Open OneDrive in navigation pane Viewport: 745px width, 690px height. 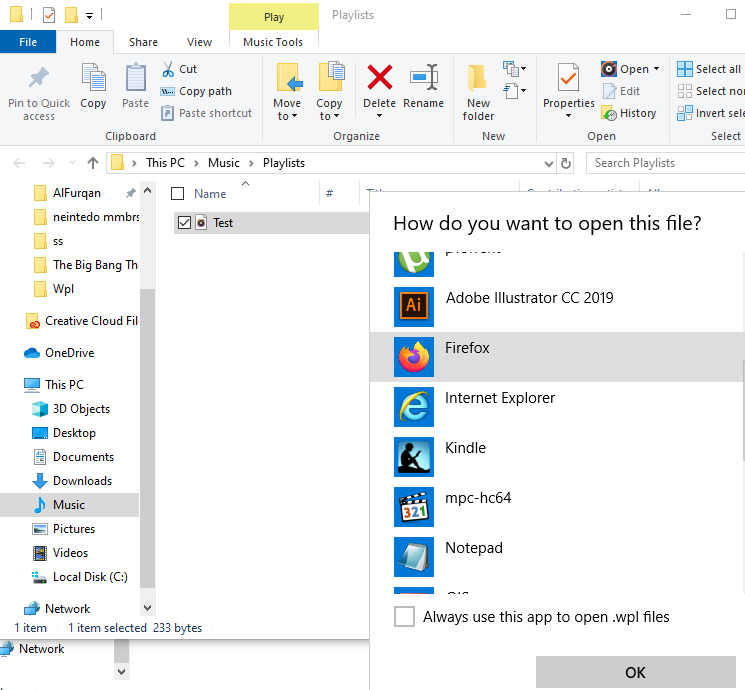[x=59, y=353]
